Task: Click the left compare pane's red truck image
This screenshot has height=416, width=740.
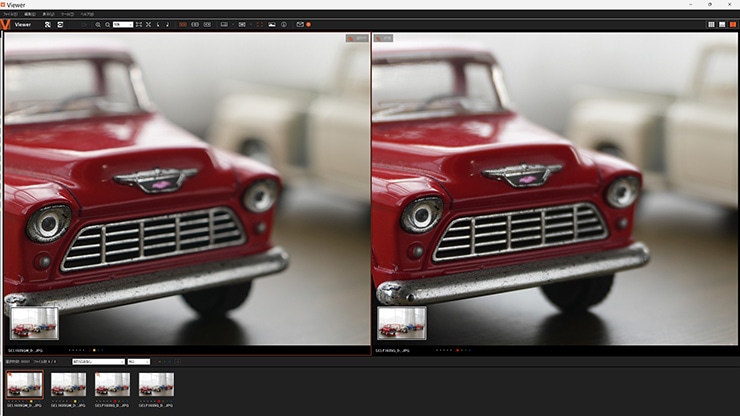Action: (187, 189)
